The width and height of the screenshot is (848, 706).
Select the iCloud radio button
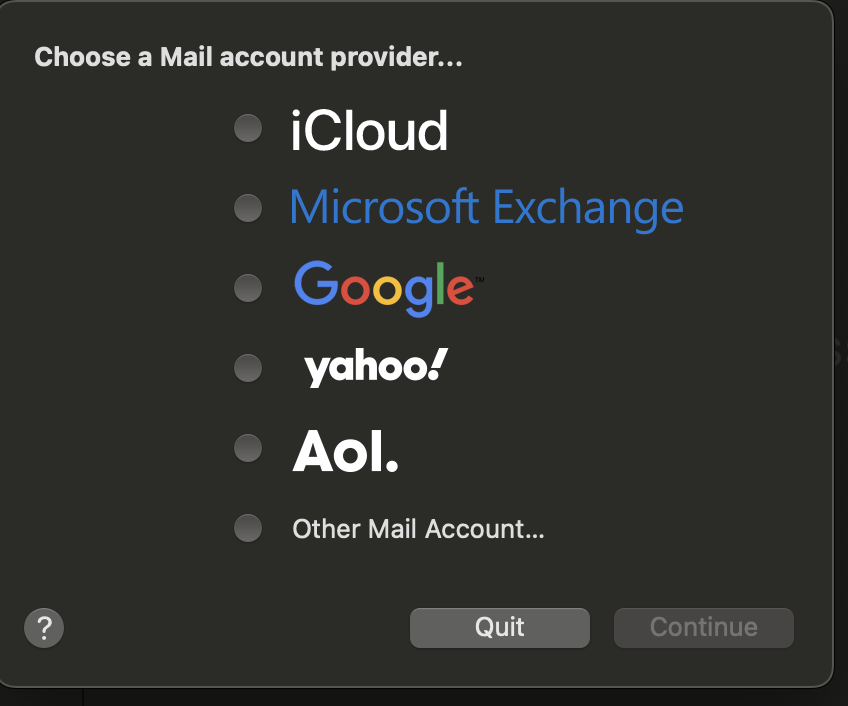[x=247, y=128]
